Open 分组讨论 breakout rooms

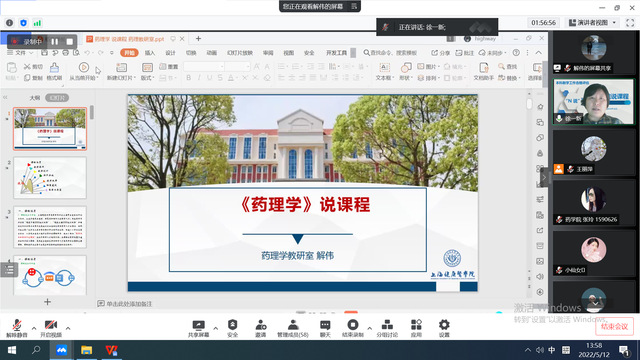tap(387, 329)
